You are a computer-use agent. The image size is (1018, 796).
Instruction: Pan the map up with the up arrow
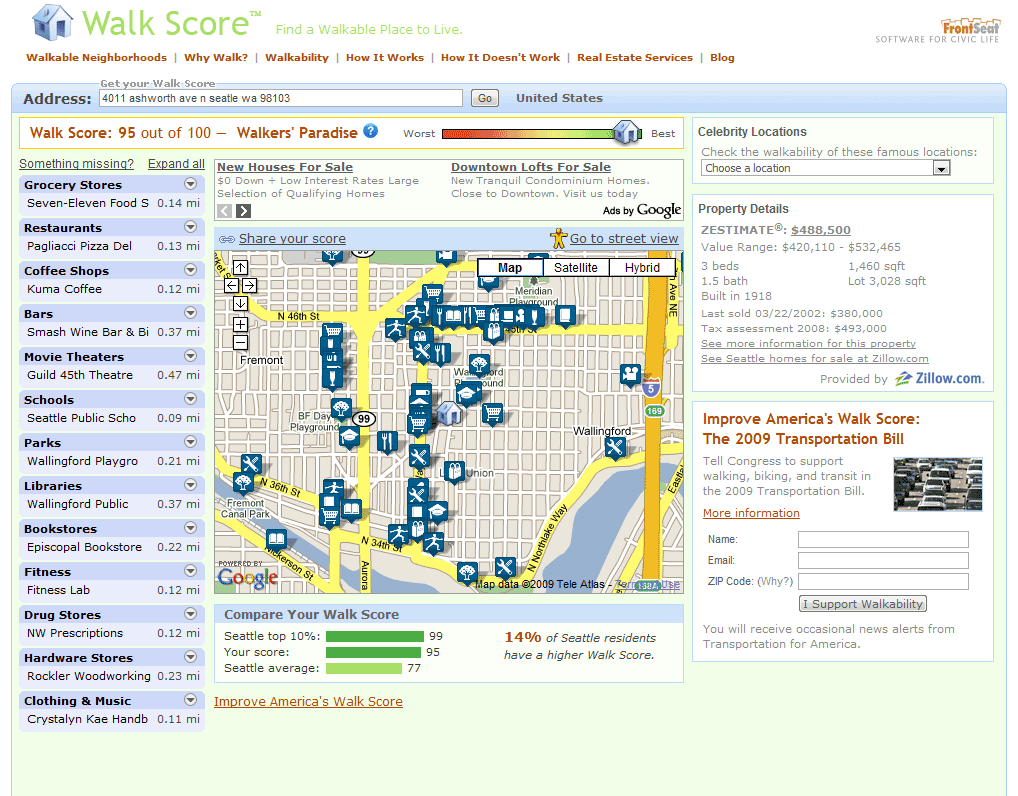coord(240,267)
